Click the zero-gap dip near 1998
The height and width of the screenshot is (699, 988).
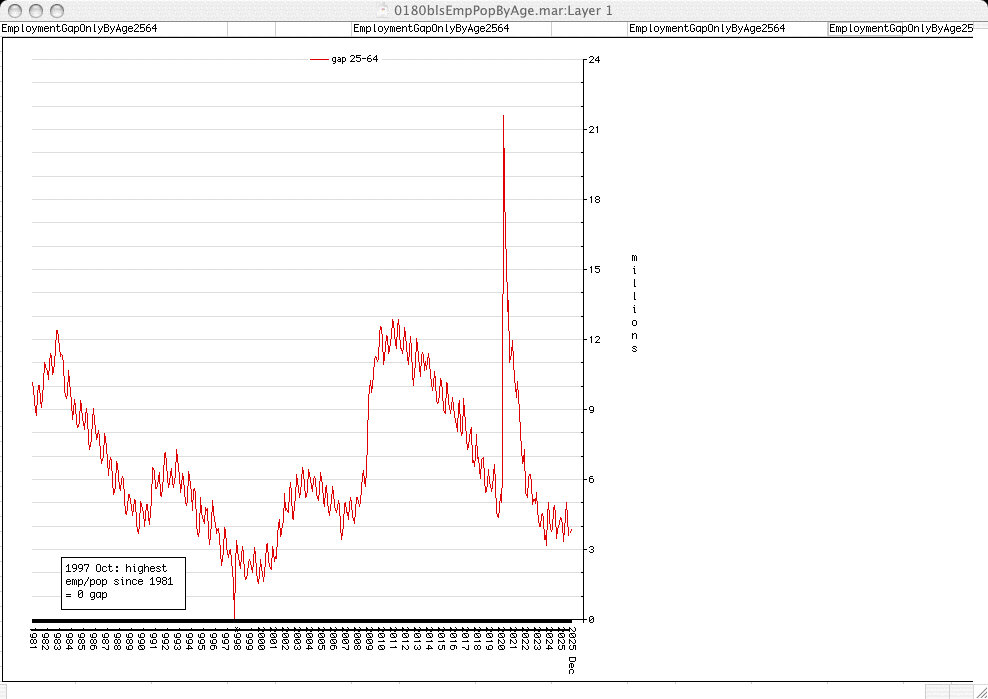click(234, 616)
